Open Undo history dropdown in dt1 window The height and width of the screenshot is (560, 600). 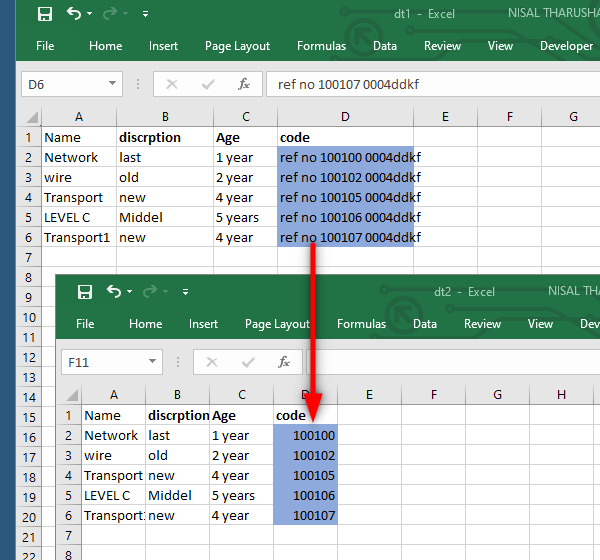pos(90,14)
